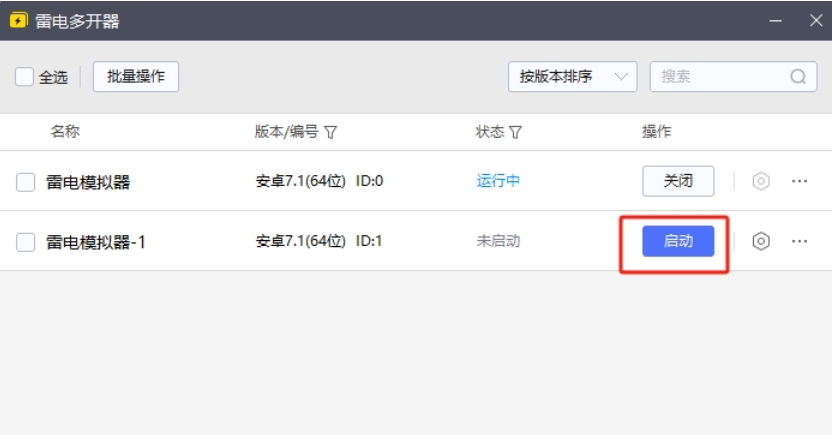Tick the checkbox for 雷电模拟器
Screen dimensions: 835x435
[x=26, y=182]
